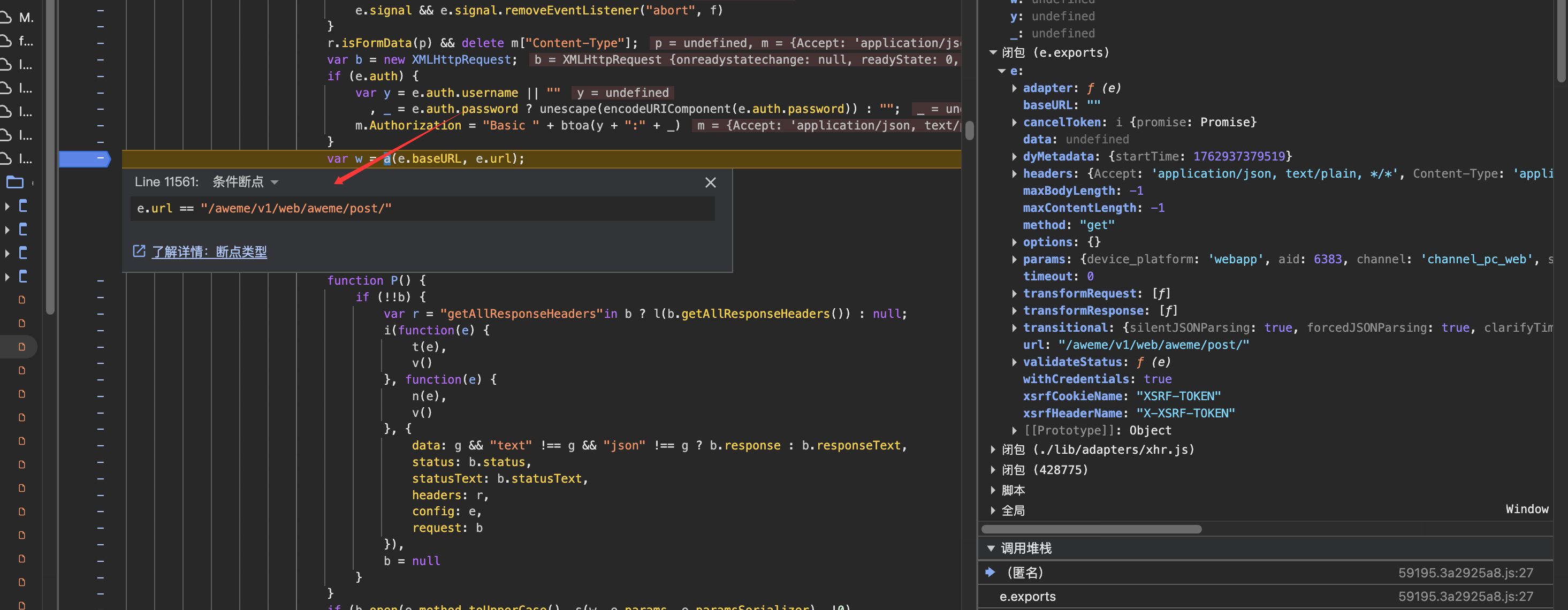1568x610 pixels.
Task: Collapse the 闭包 (e.exports) scope section
Action: tap(993, 53)
